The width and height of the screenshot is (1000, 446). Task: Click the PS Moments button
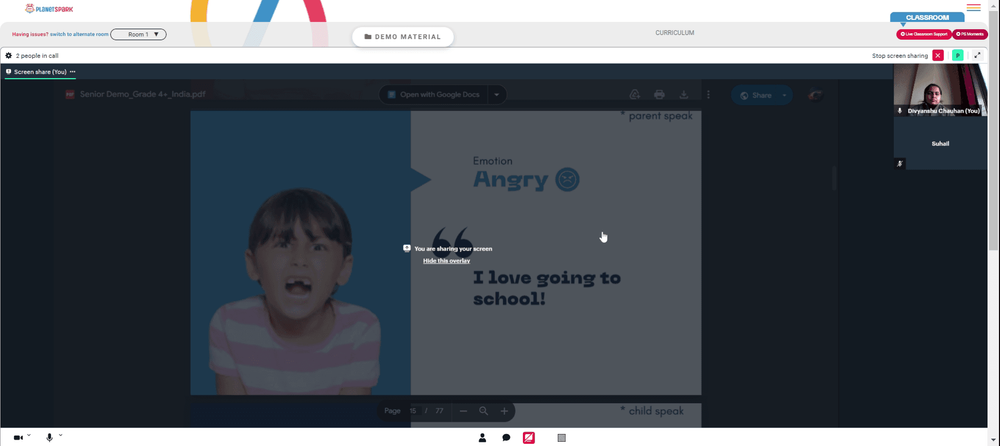(970, 34)
